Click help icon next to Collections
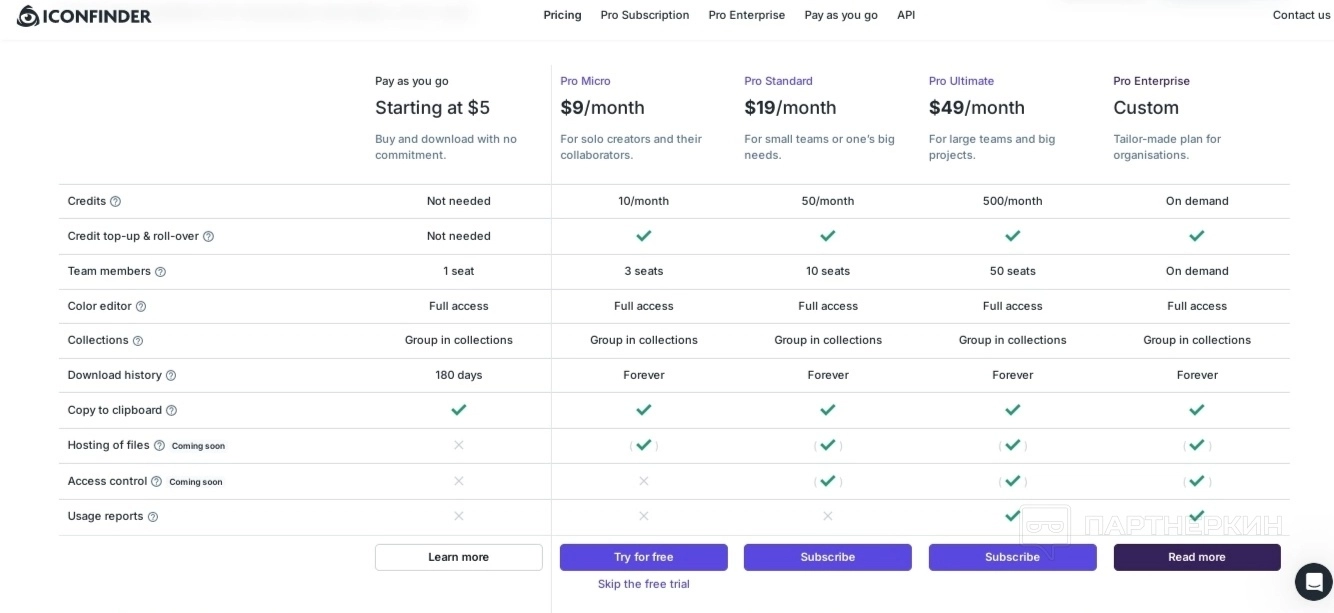The image size is (1334, 613). pos(138,341)
